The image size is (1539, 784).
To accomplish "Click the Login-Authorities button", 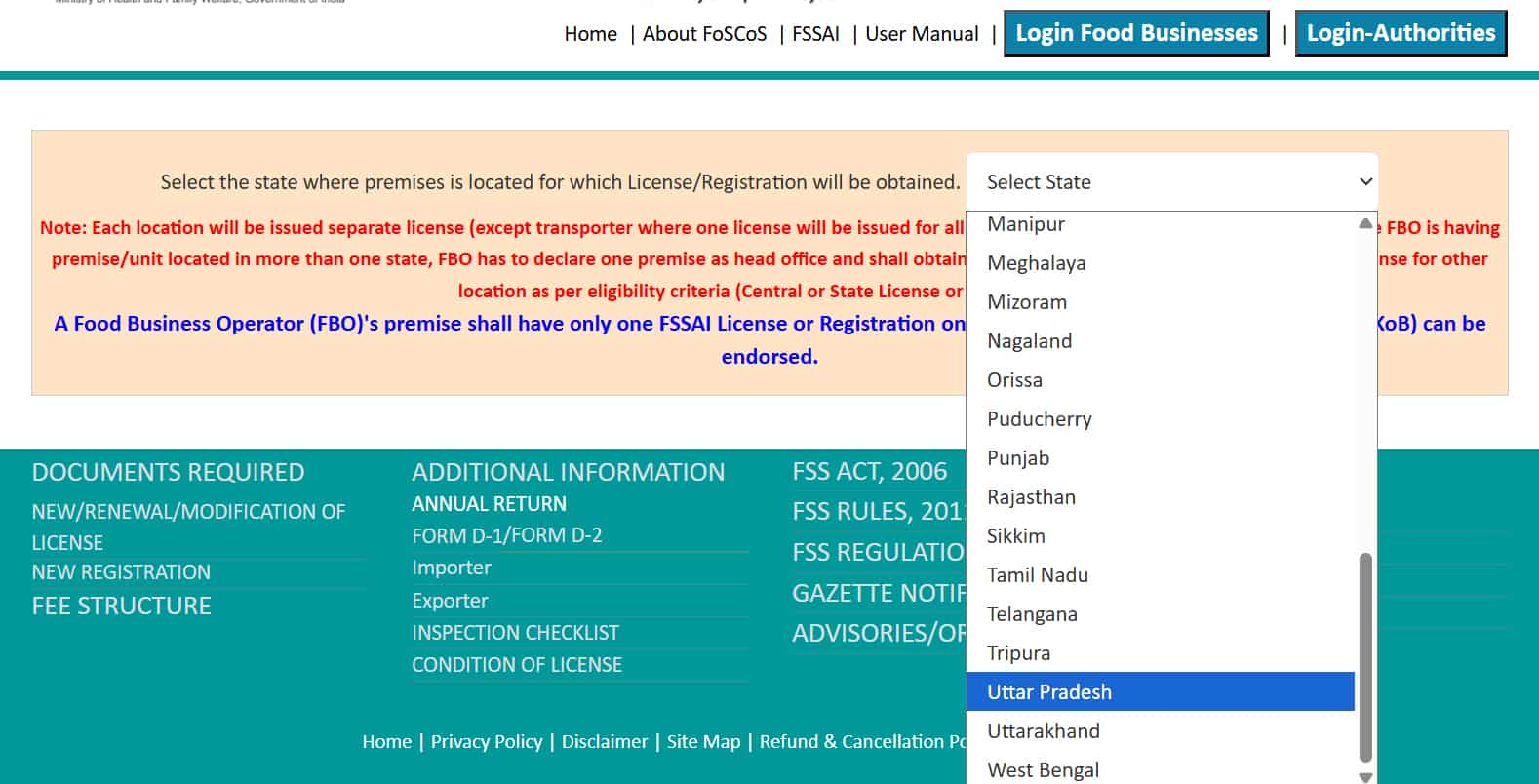I will coord(1401,33).
